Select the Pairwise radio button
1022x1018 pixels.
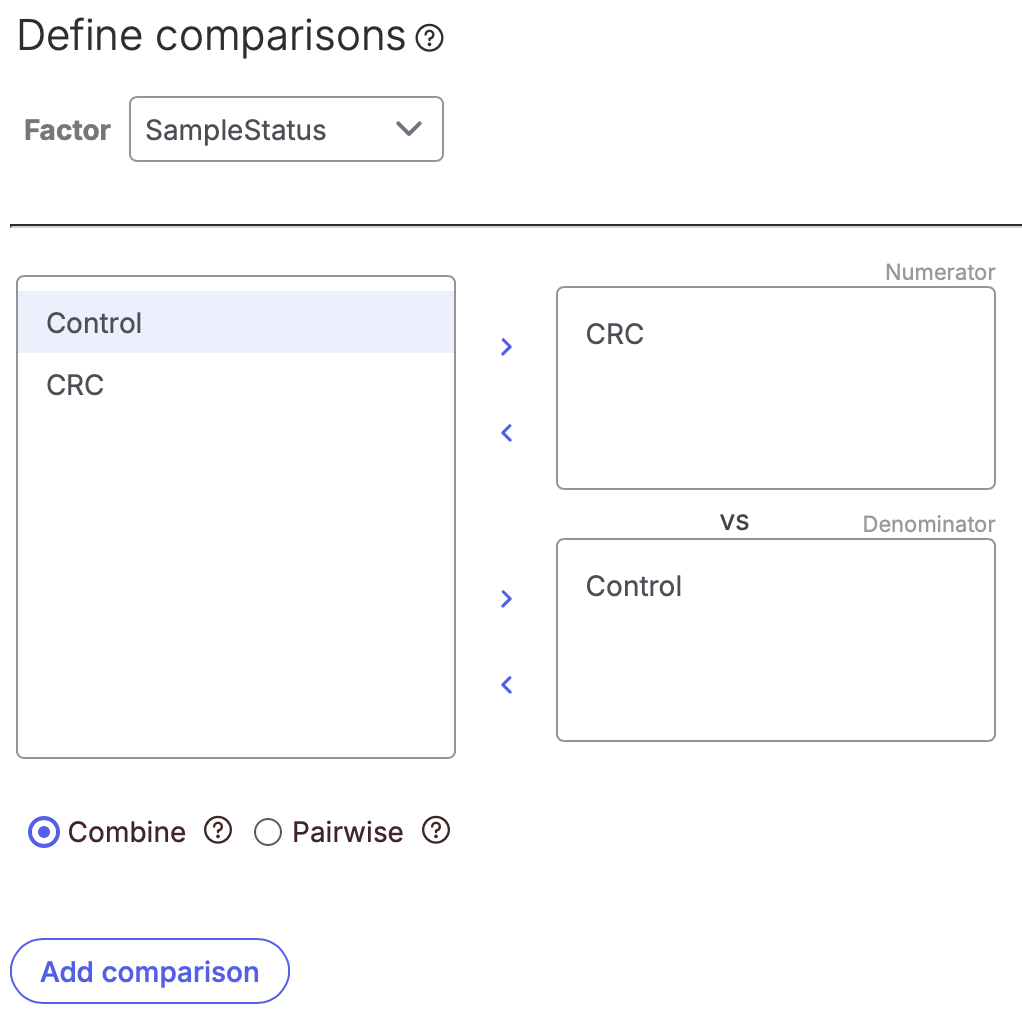[x=268, y=832]
